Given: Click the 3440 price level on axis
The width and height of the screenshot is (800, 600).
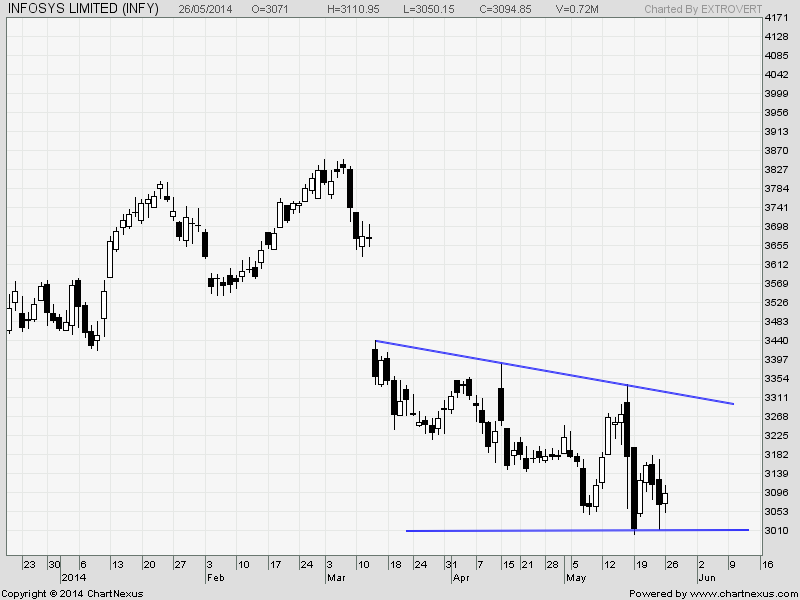Looking at the screenshot, I should (777, 341).
